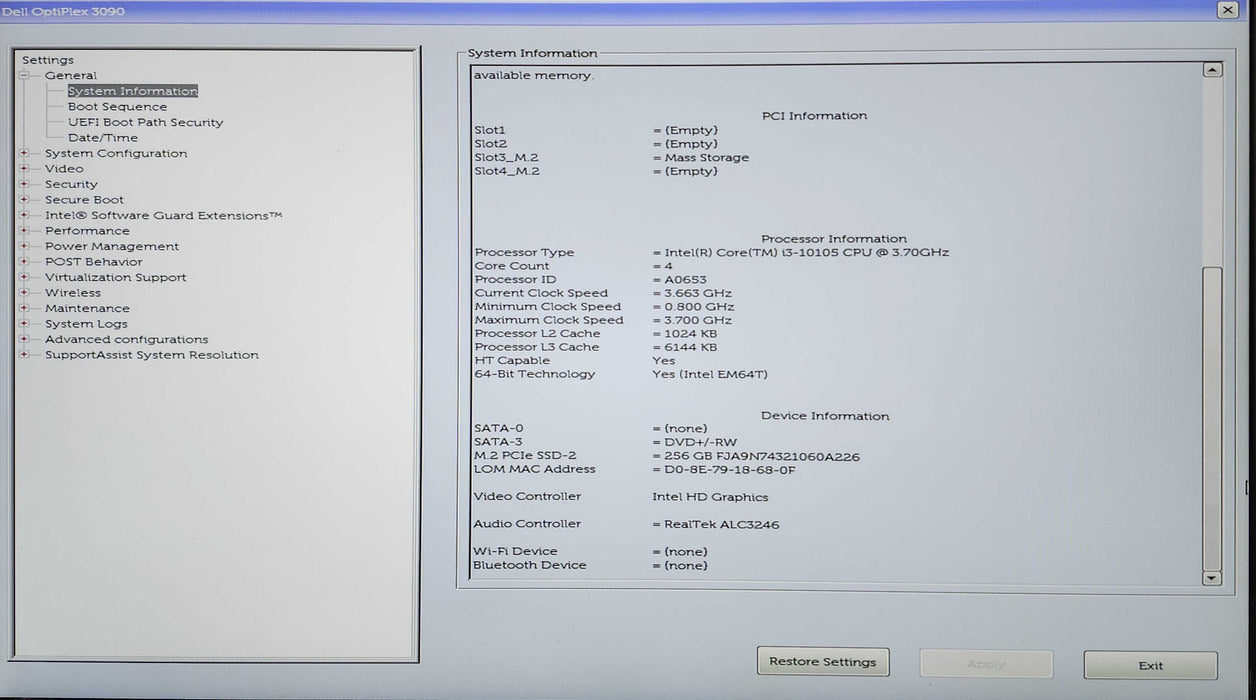Screen dimensions: 1256x700
Task: Expand the Performance node
Action: pos(24,231)
